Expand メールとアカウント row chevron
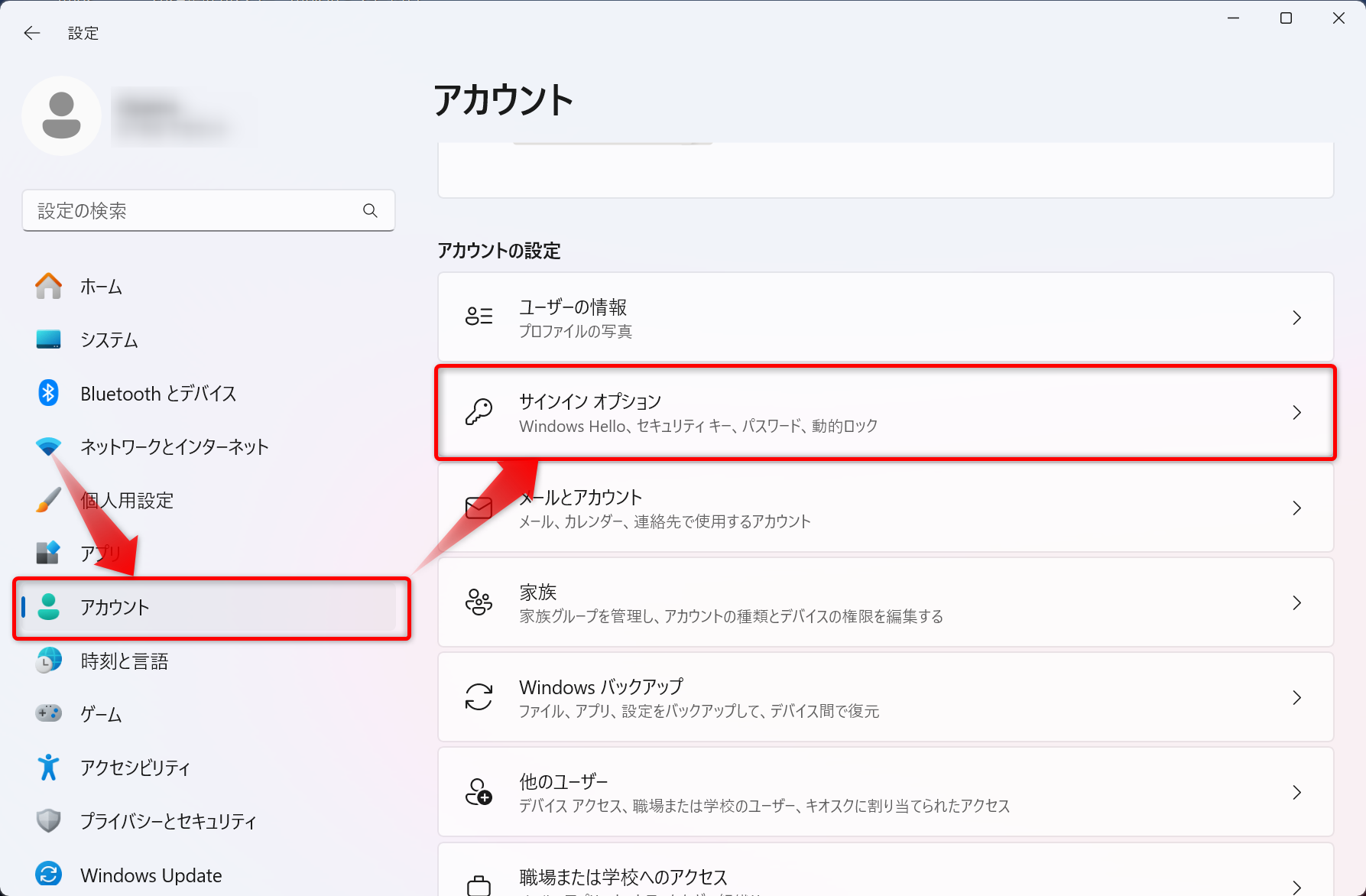Viewport: 1366px width, 896px height. 1296,508
